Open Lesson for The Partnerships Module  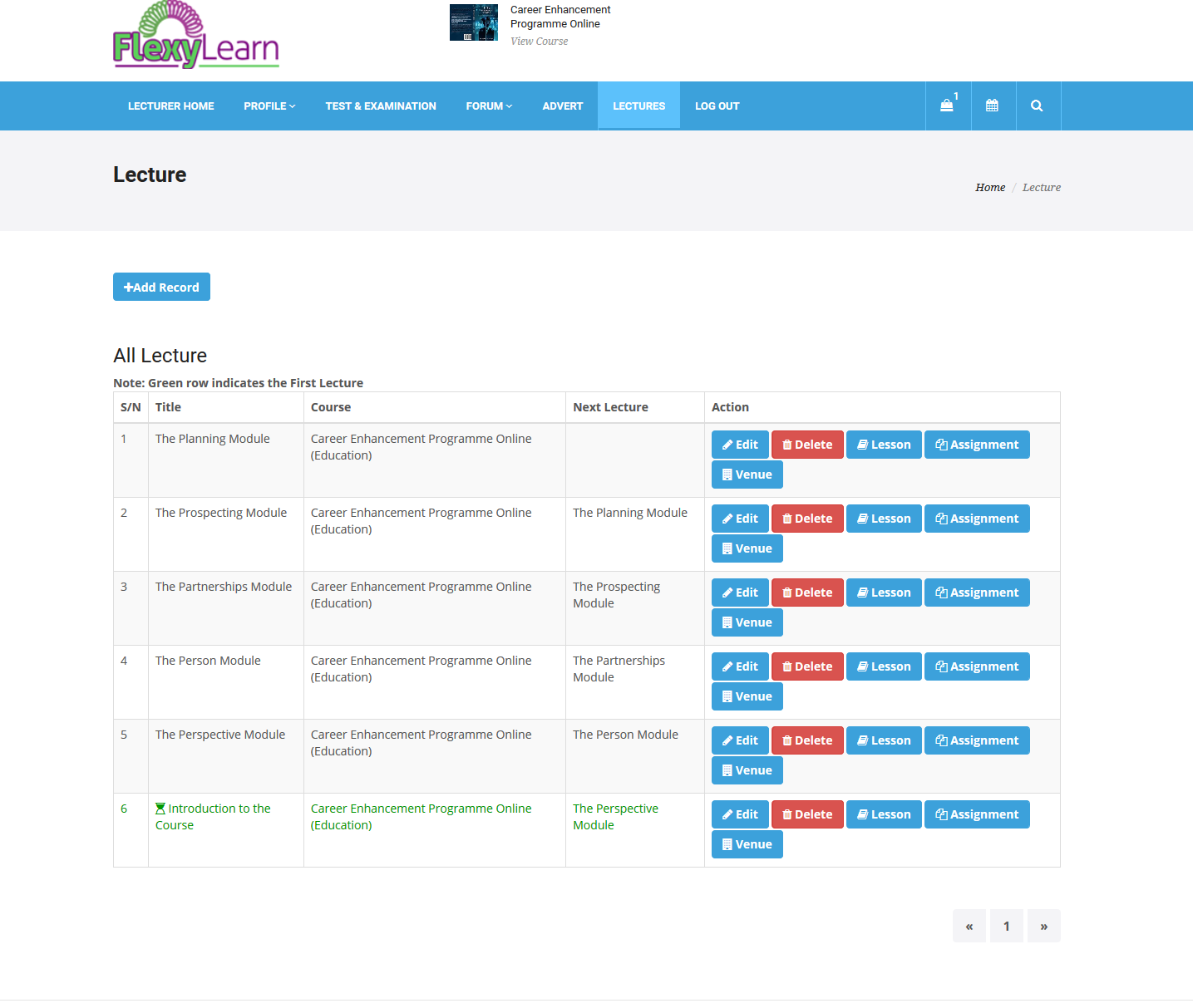pos(884,593)
